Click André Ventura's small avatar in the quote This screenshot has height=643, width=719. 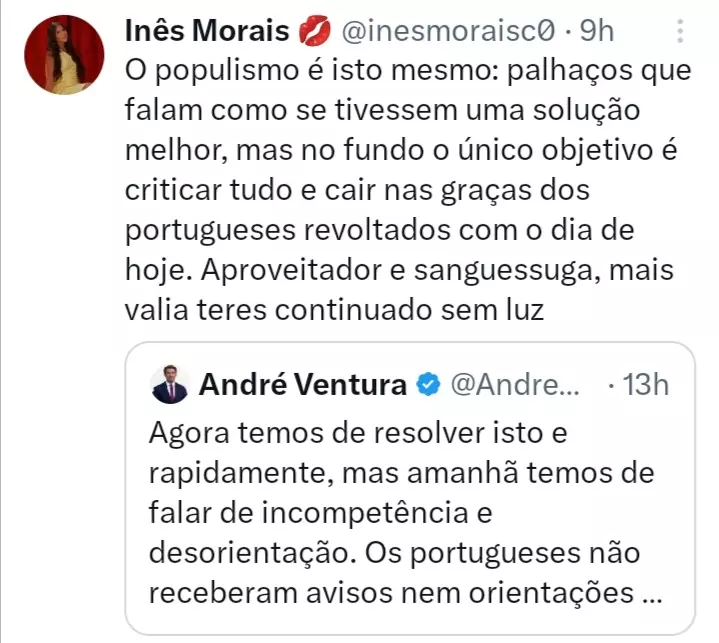(169, 384)
